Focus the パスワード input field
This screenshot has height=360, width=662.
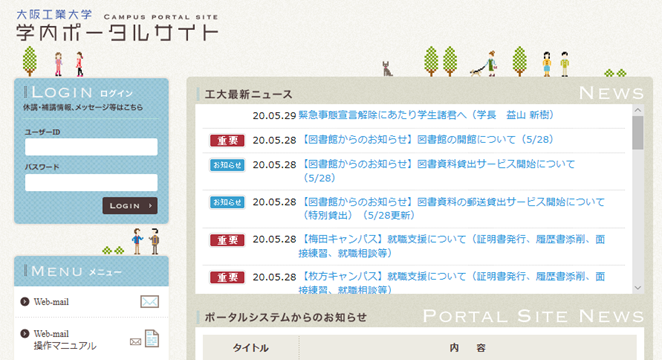pyautogui.click(x=91, y=182)
